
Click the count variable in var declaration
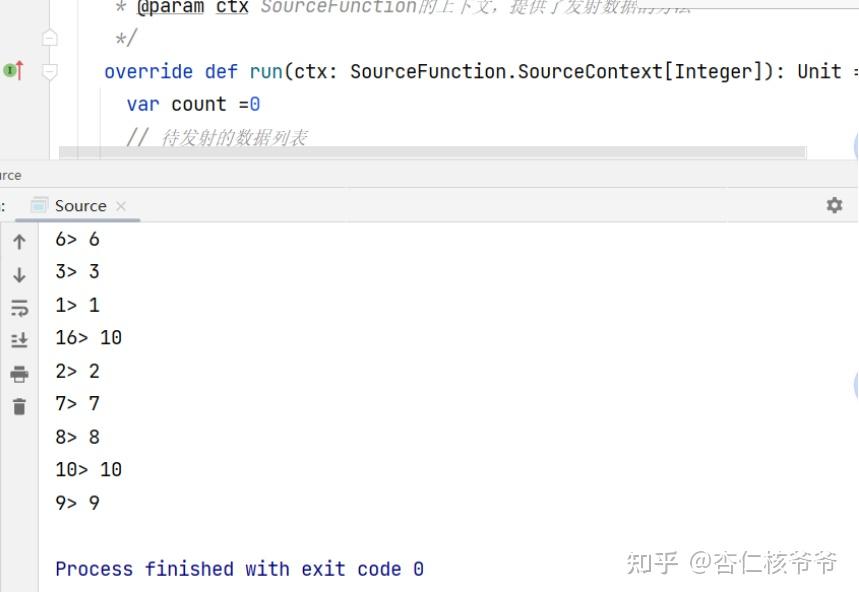pyautogui.click(x=198, y=104)
